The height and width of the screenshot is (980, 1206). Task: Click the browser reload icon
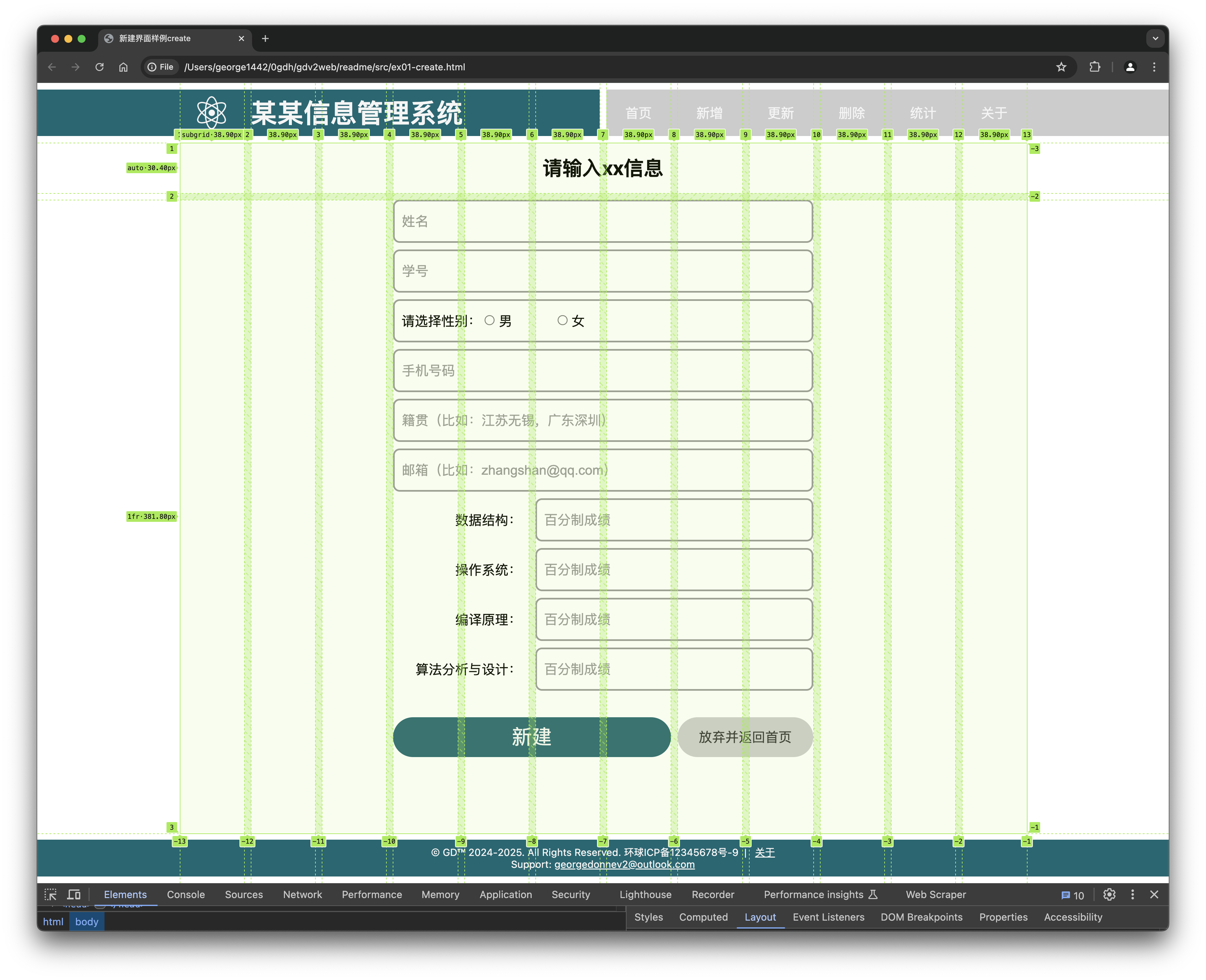pyautogui.click(x=99, y=67)
